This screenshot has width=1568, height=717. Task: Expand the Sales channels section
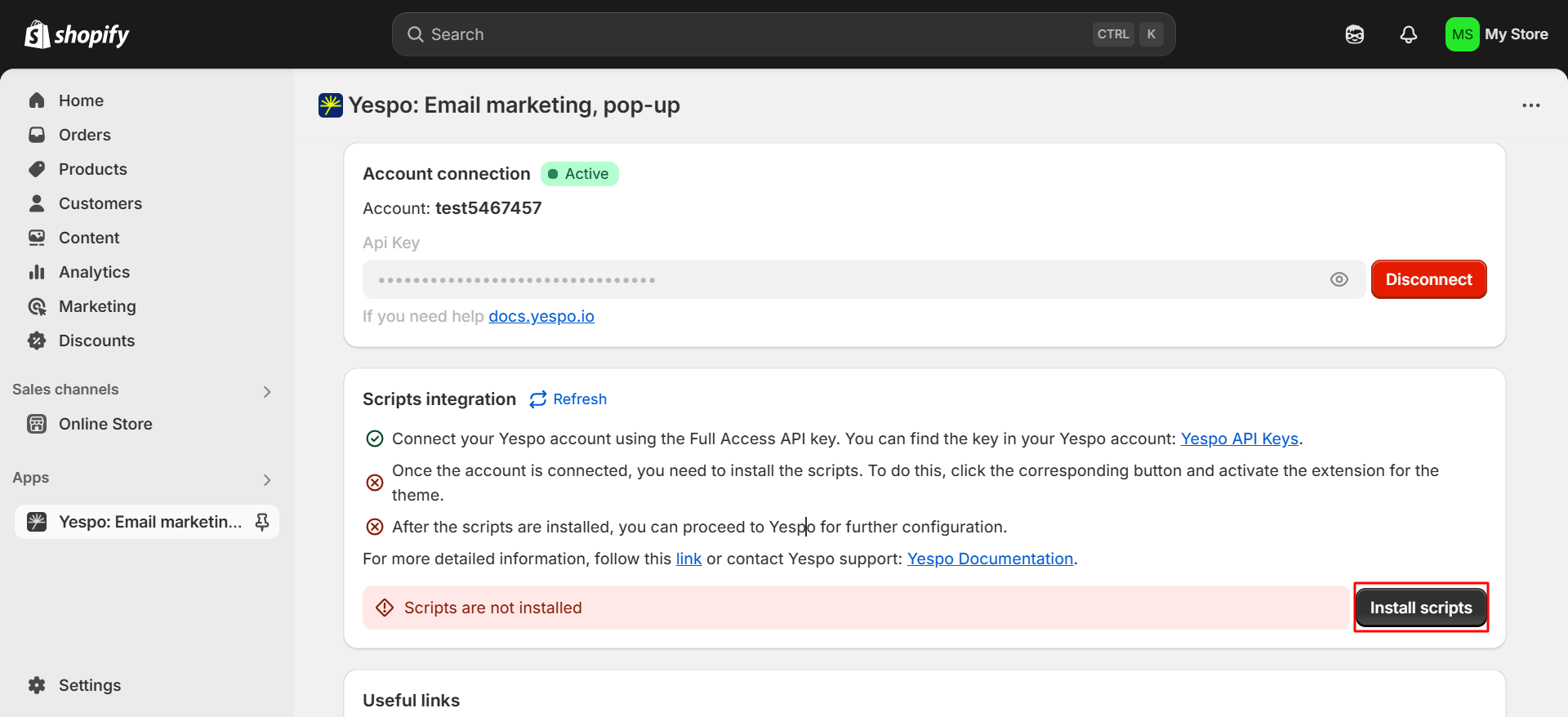point(267,391)
